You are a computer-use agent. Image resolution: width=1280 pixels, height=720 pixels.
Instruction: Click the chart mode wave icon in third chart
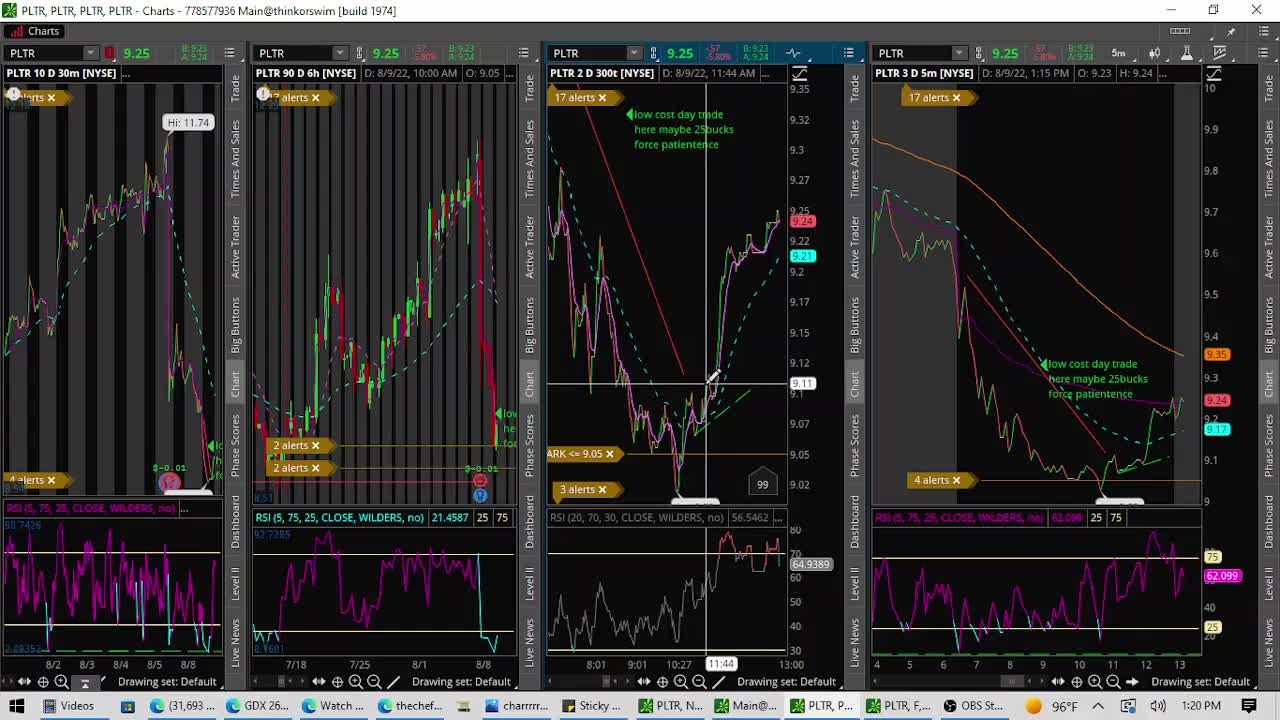pyautogui.click(x=793, y=53)
